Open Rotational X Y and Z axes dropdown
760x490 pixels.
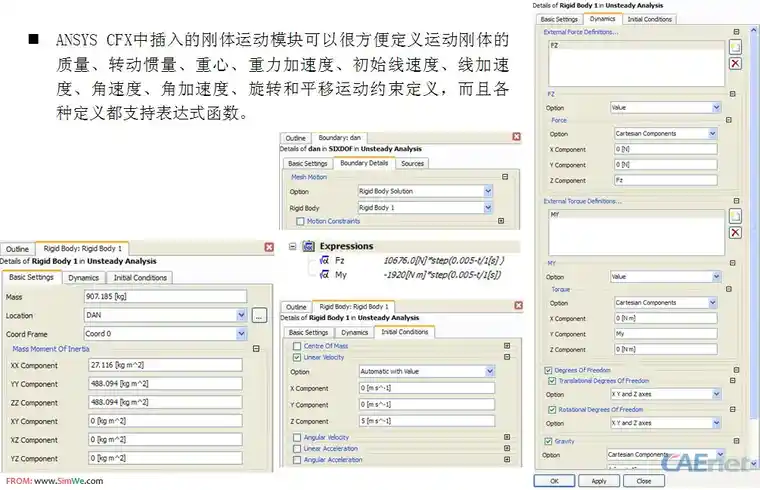click(716, 423)
